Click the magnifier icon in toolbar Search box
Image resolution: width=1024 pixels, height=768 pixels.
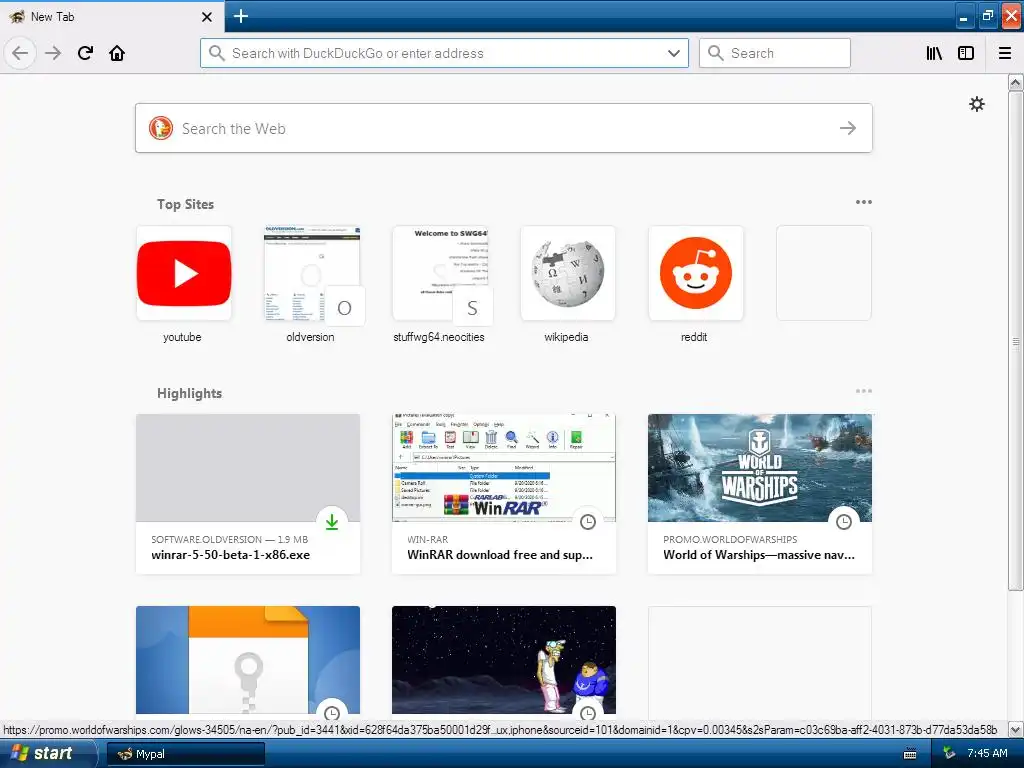(x=715, y=53)
